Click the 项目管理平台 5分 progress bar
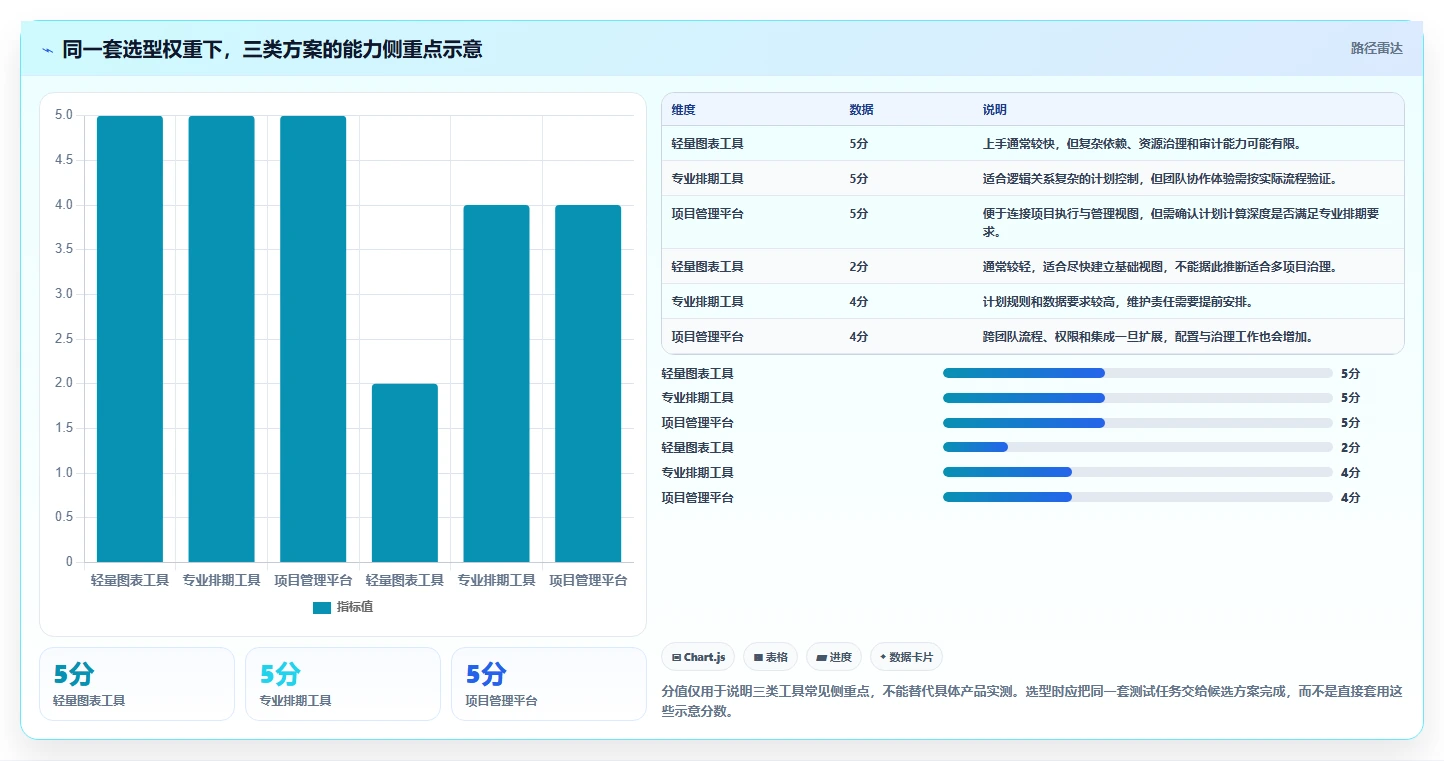Image resolution: width=1444 pixels, height=761 pixels. tap(1138, 423)
